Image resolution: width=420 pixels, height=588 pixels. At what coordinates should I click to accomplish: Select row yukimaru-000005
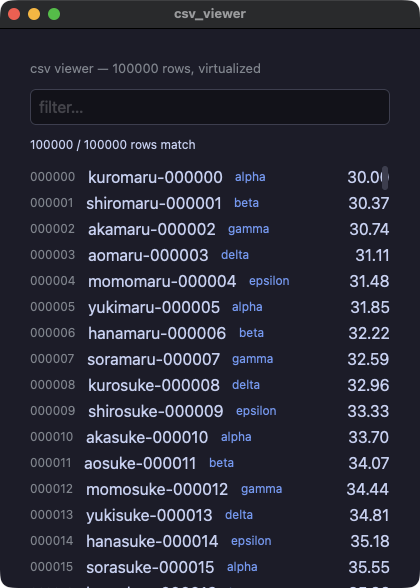click(x=210, y=307)
